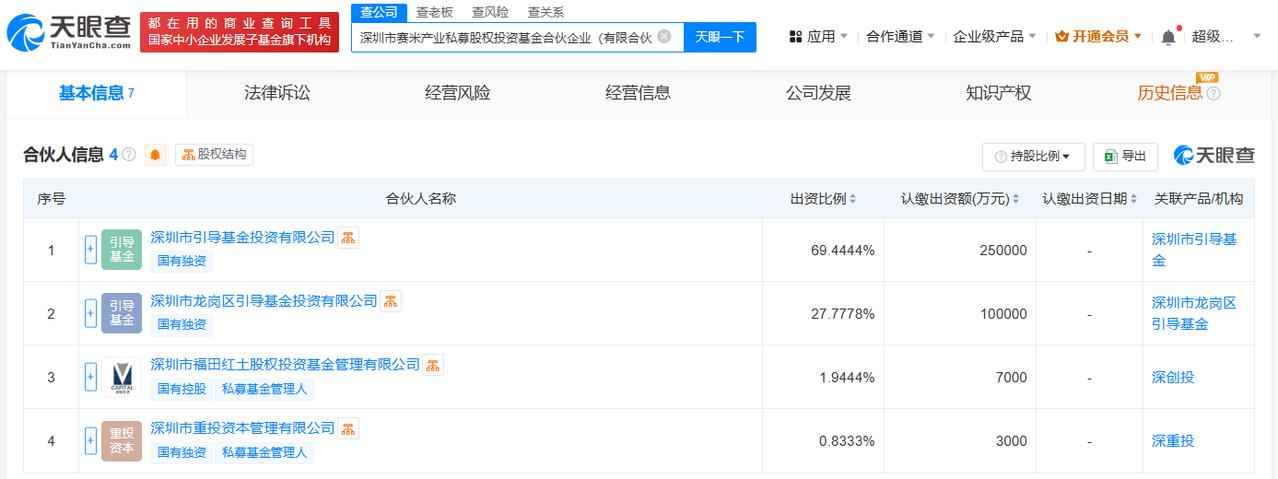Open the TianYanCha logo homepage

pos(69,35)
